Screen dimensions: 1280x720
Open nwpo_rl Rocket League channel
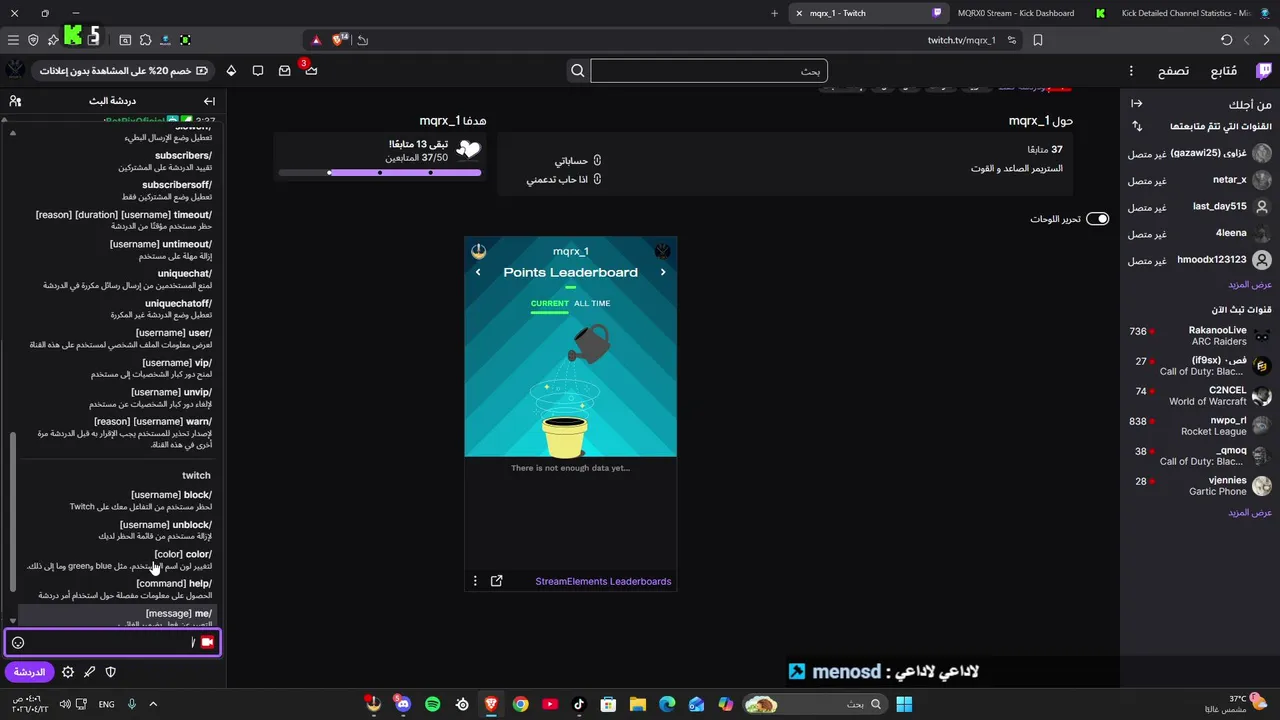1200,426
